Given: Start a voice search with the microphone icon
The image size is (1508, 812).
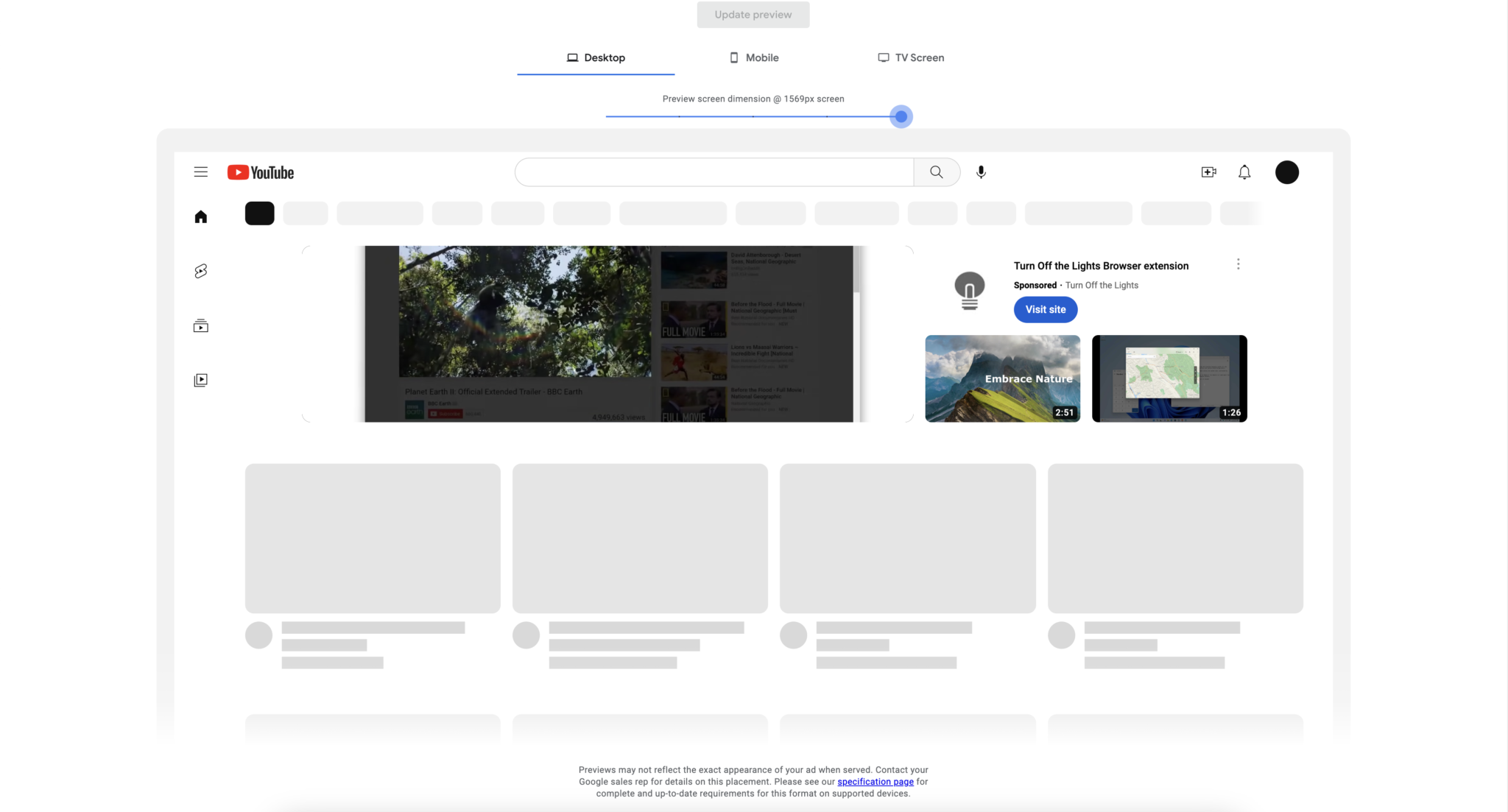Looking at the screenshot, I should point(979,172).
